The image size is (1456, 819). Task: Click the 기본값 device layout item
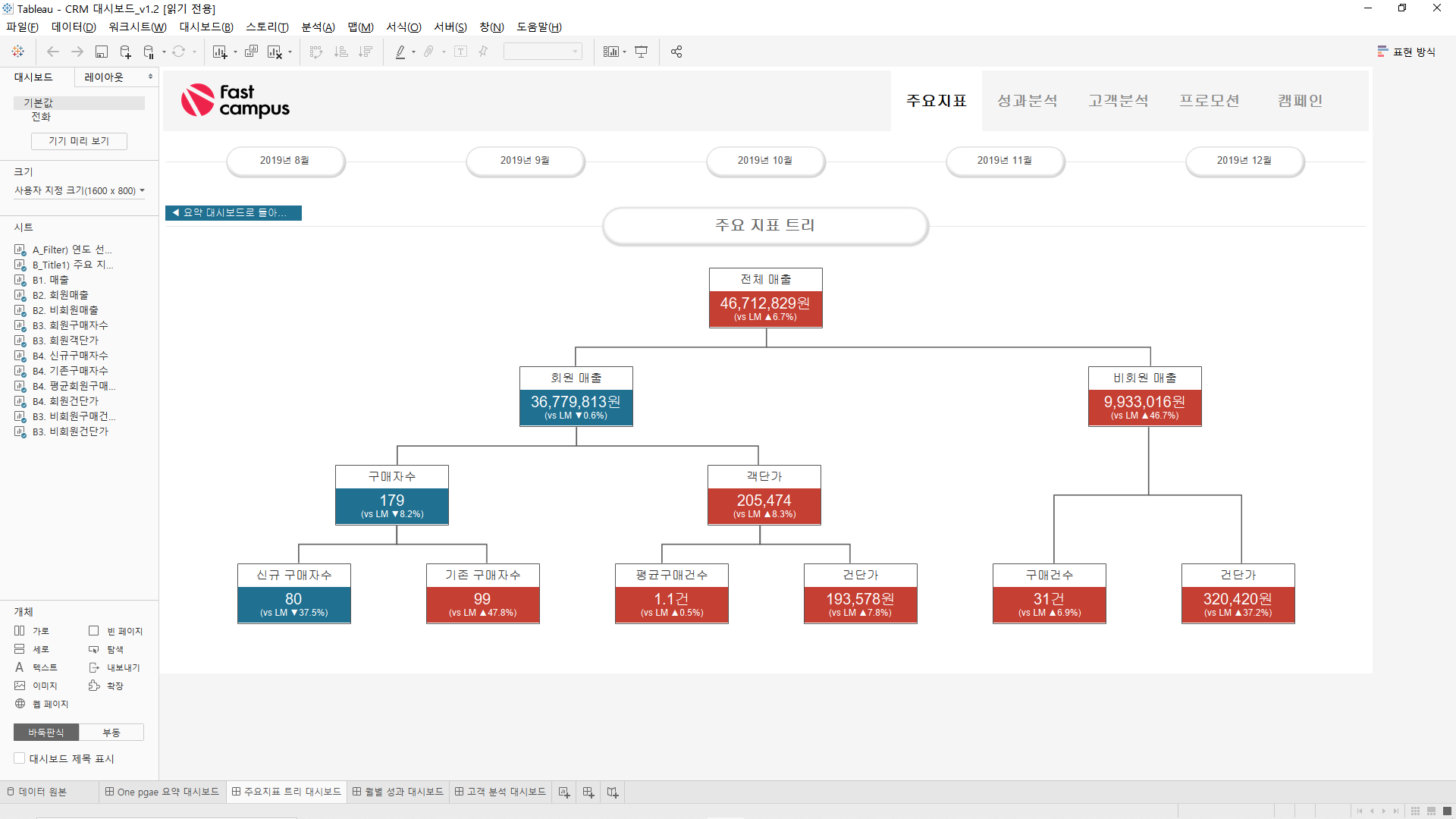click(79, 102)
